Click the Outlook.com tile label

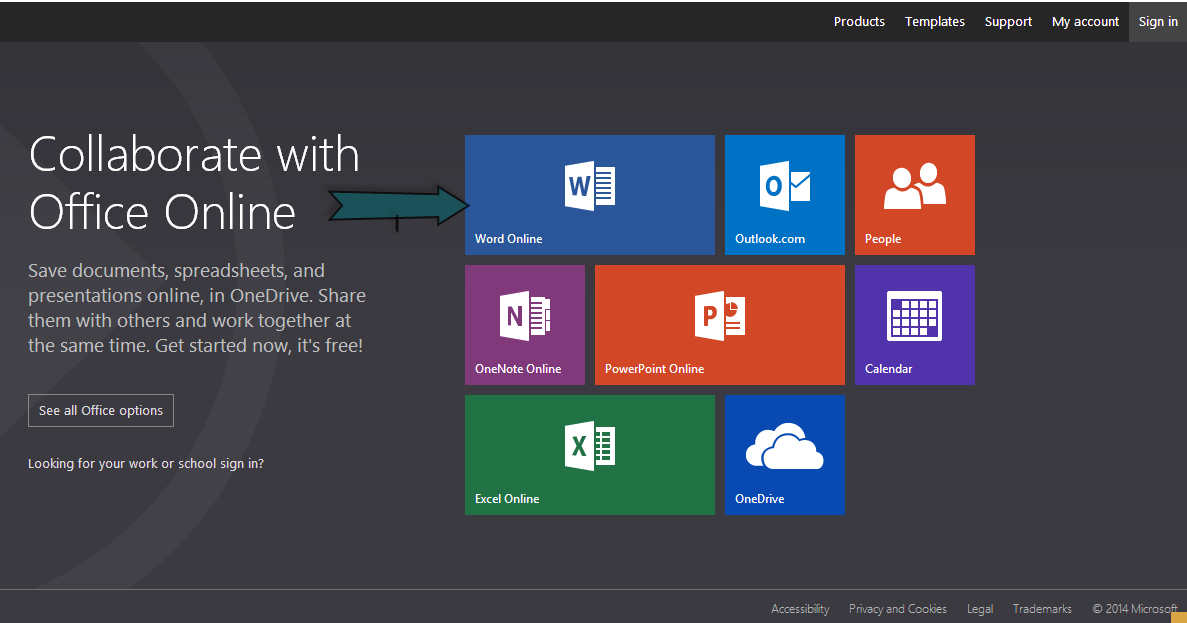coord(770,238)
